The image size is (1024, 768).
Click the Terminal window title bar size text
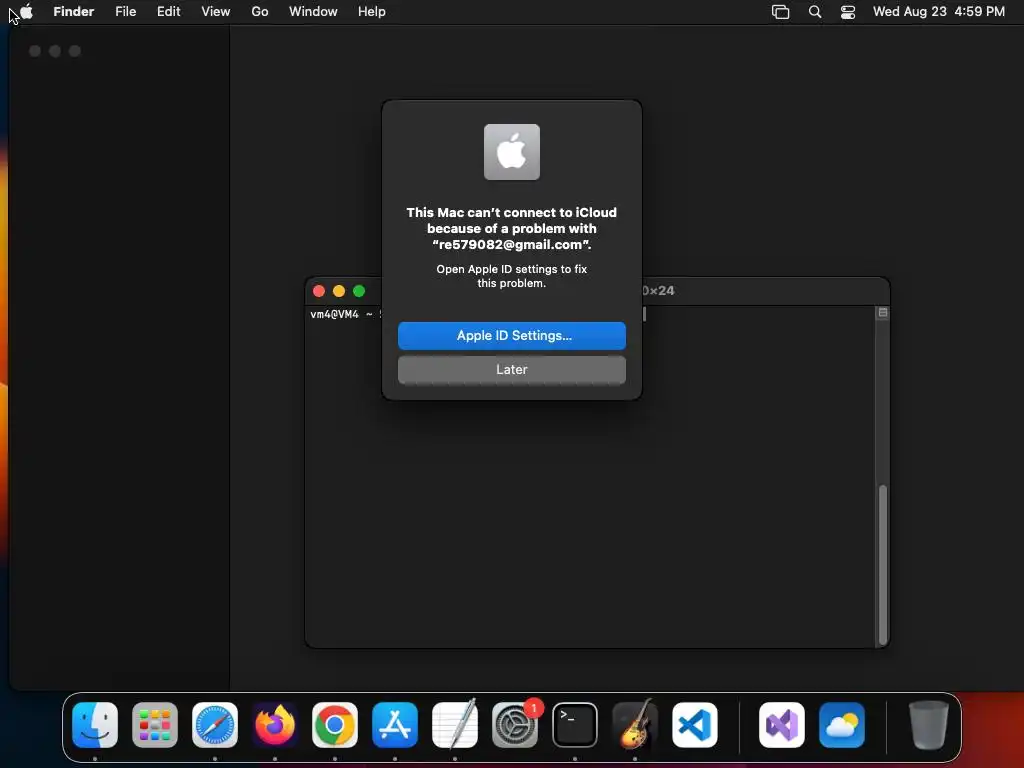[658, 291]
